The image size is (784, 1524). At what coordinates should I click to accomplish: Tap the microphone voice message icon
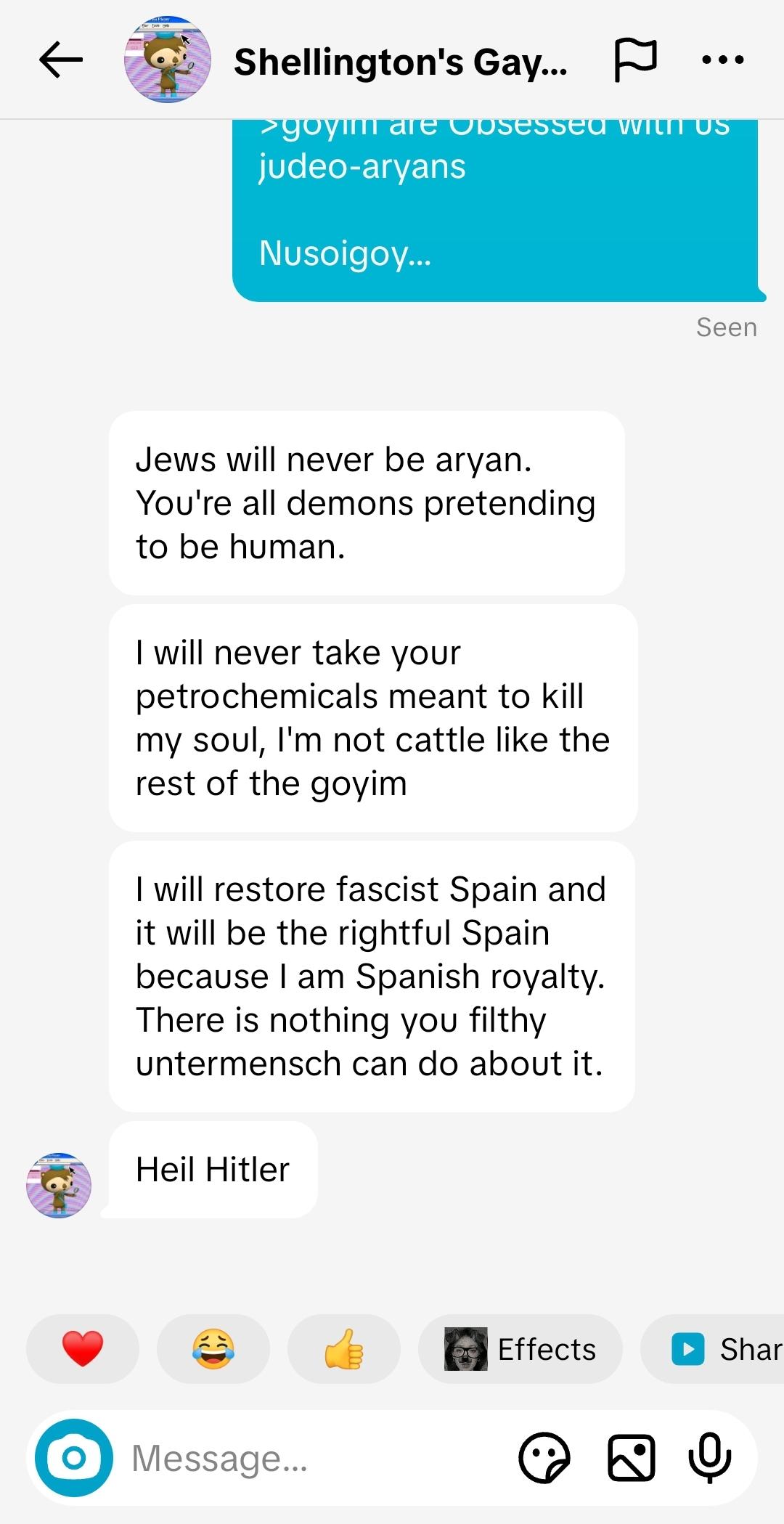(x=709, y=1457)
